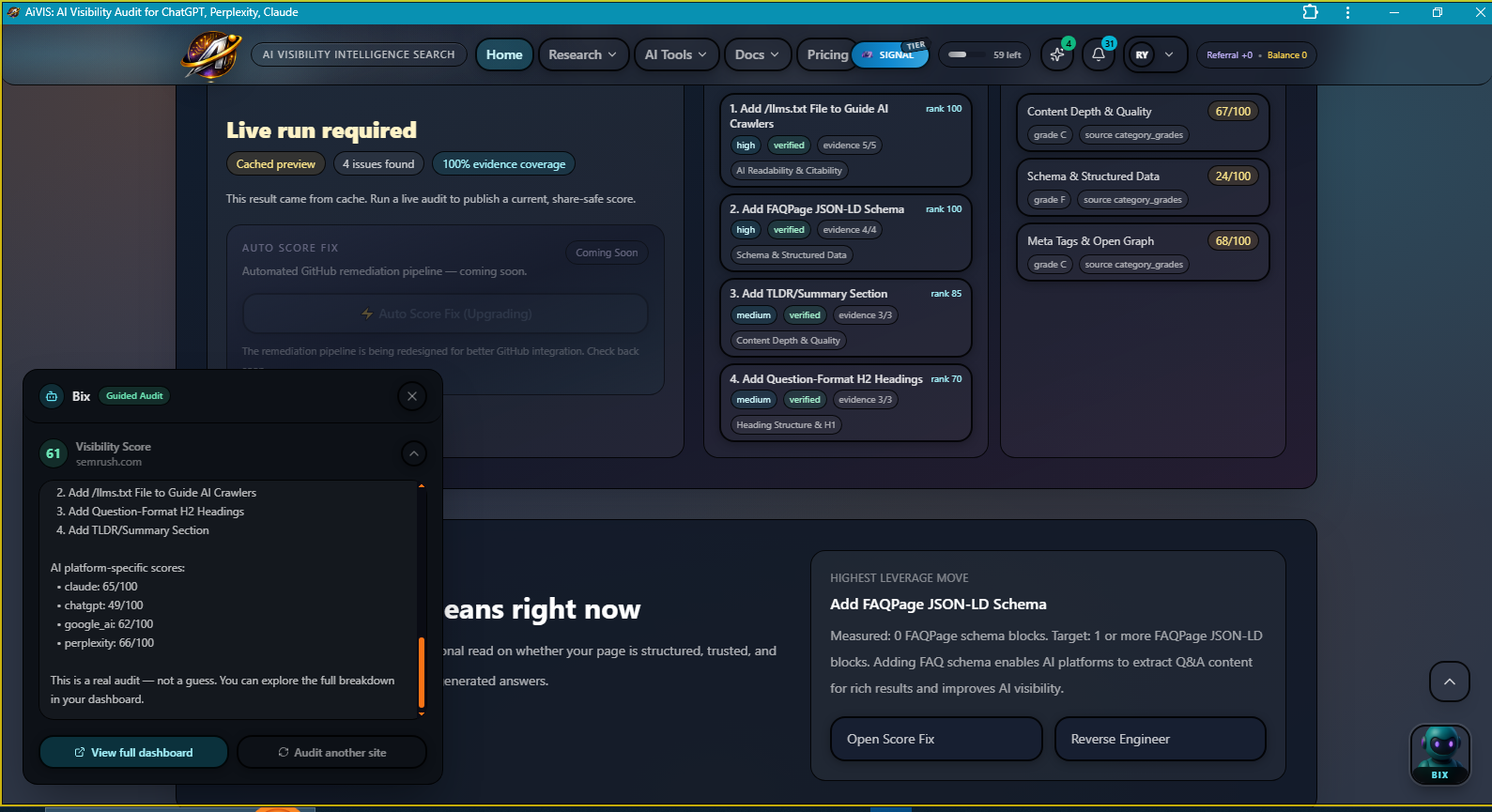Open the browser three-dot menu
Screen dimensions: 1492x812
[x=1347, y=12]
